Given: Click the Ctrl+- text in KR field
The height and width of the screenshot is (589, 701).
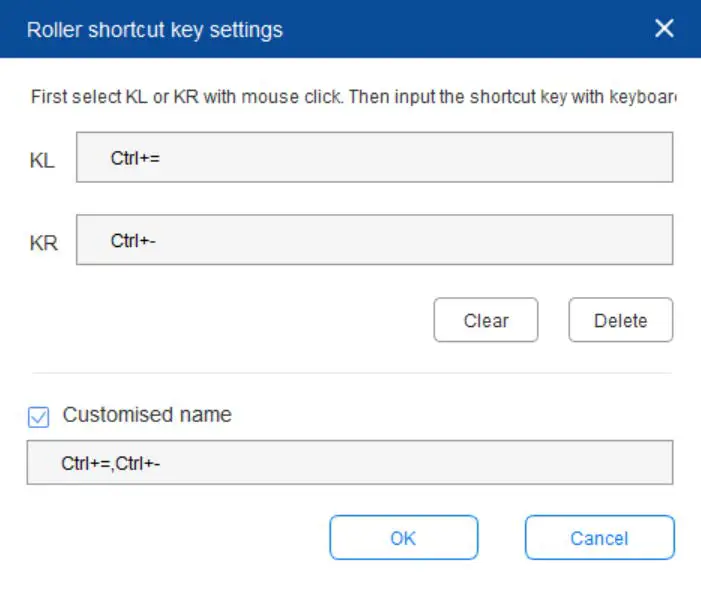Looking at the screenshot, I should point(133,240).
